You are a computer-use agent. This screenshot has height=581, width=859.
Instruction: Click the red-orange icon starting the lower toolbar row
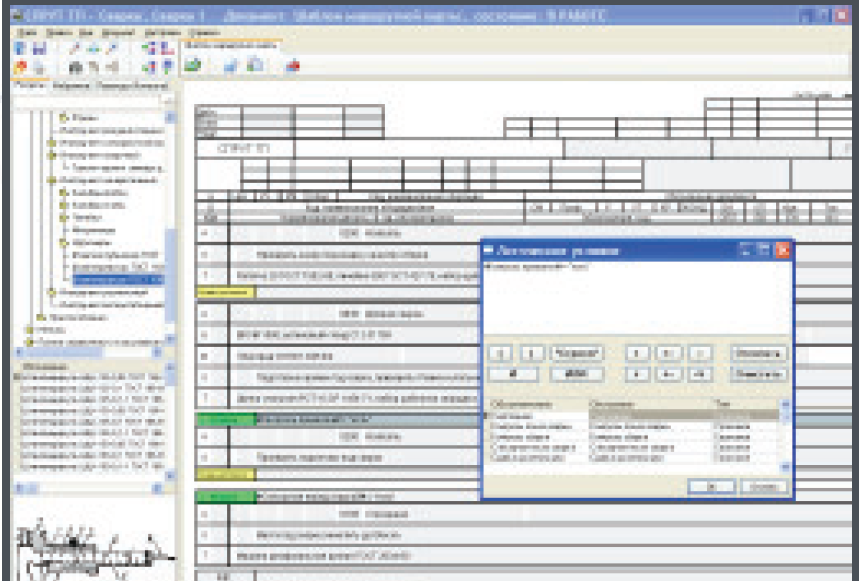tap(20, 67)
